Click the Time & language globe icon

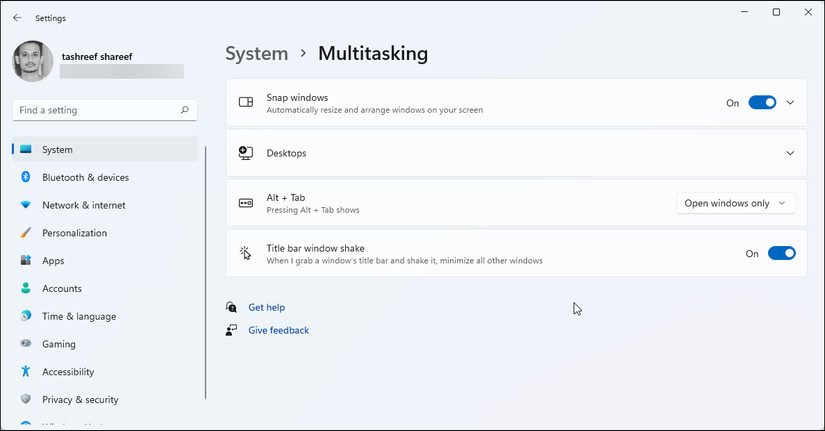[26, 316]
